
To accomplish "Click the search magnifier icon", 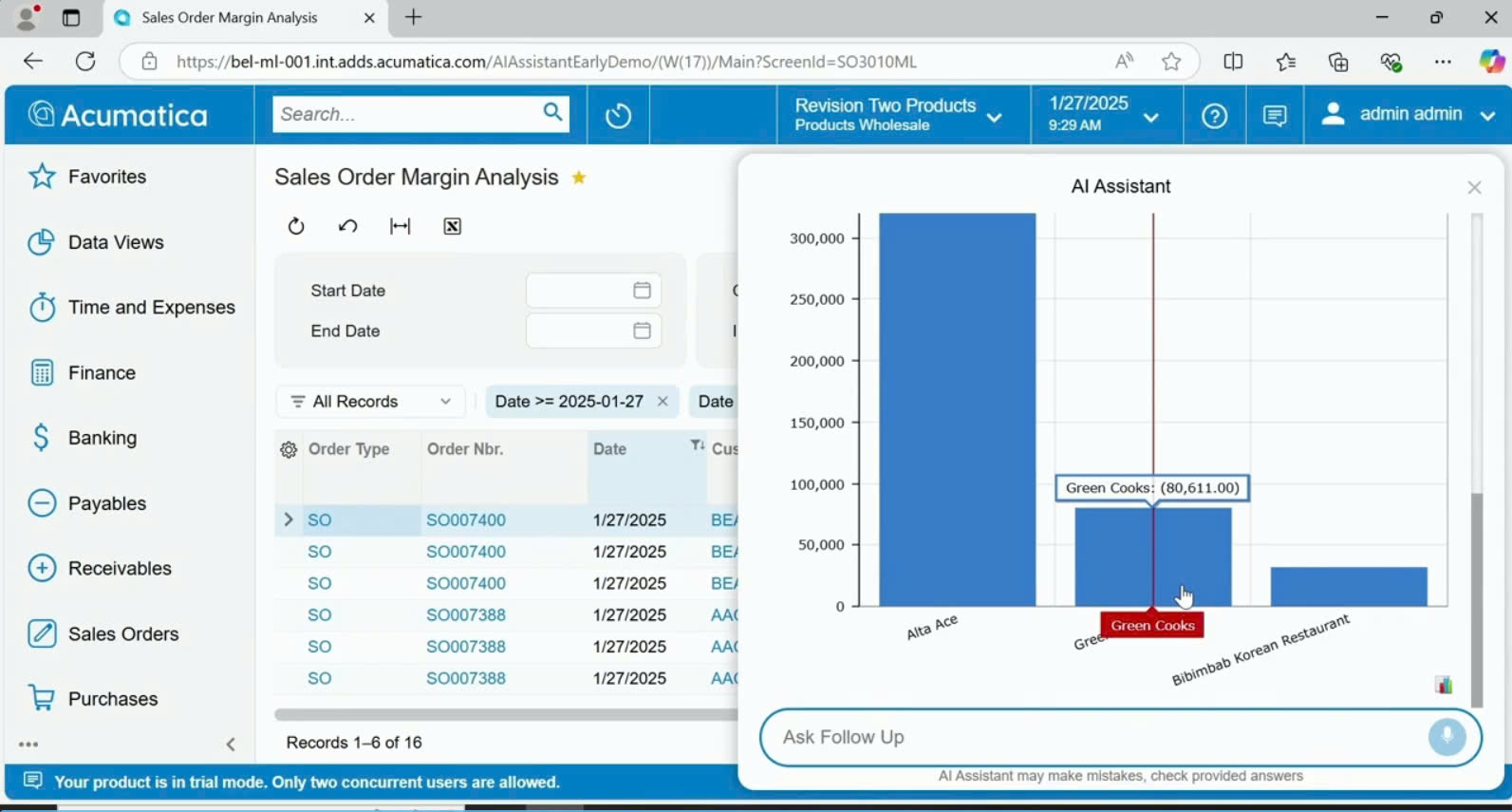I will point(553,113).
